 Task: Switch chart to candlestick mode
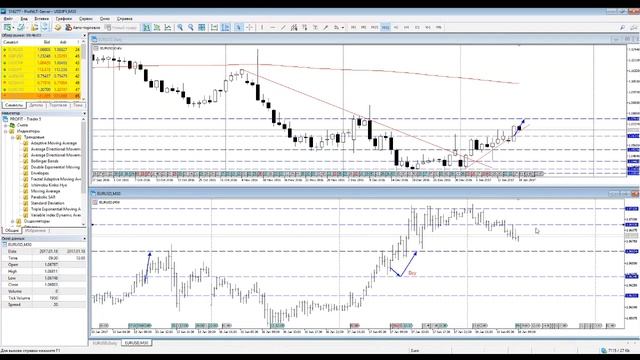pyautogui.click(x=157, y=27)
